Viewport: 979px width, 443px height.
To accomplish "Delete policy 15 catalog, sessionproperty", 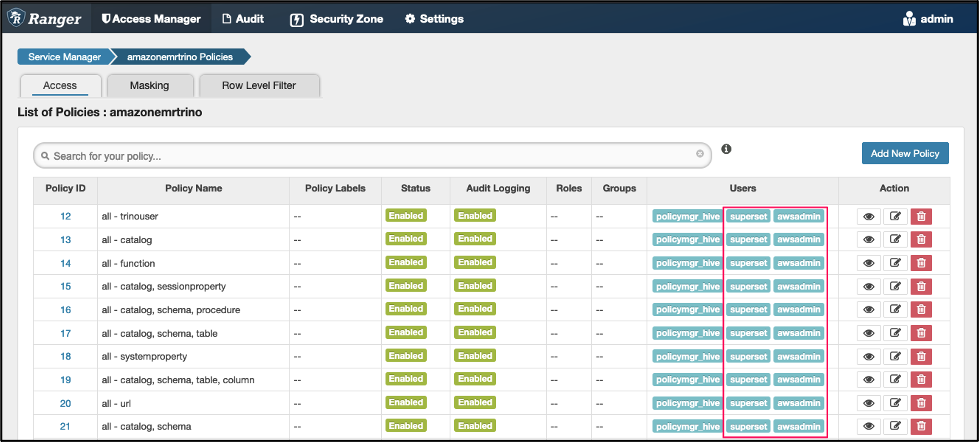I will click(921, 286).
